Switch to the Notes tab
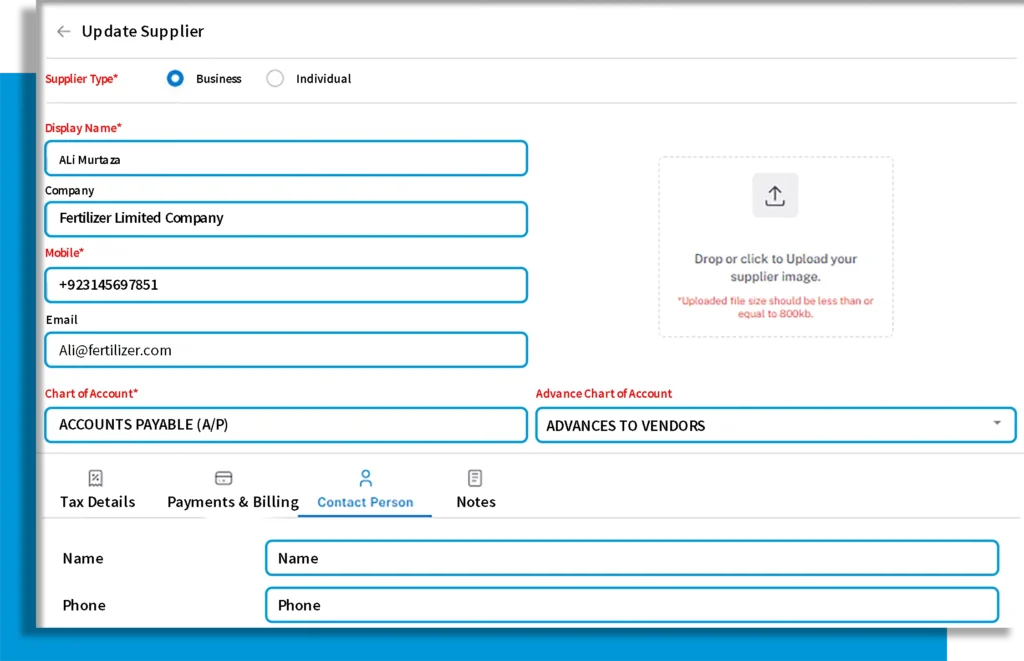1024x661 pixels. point(475,491)
